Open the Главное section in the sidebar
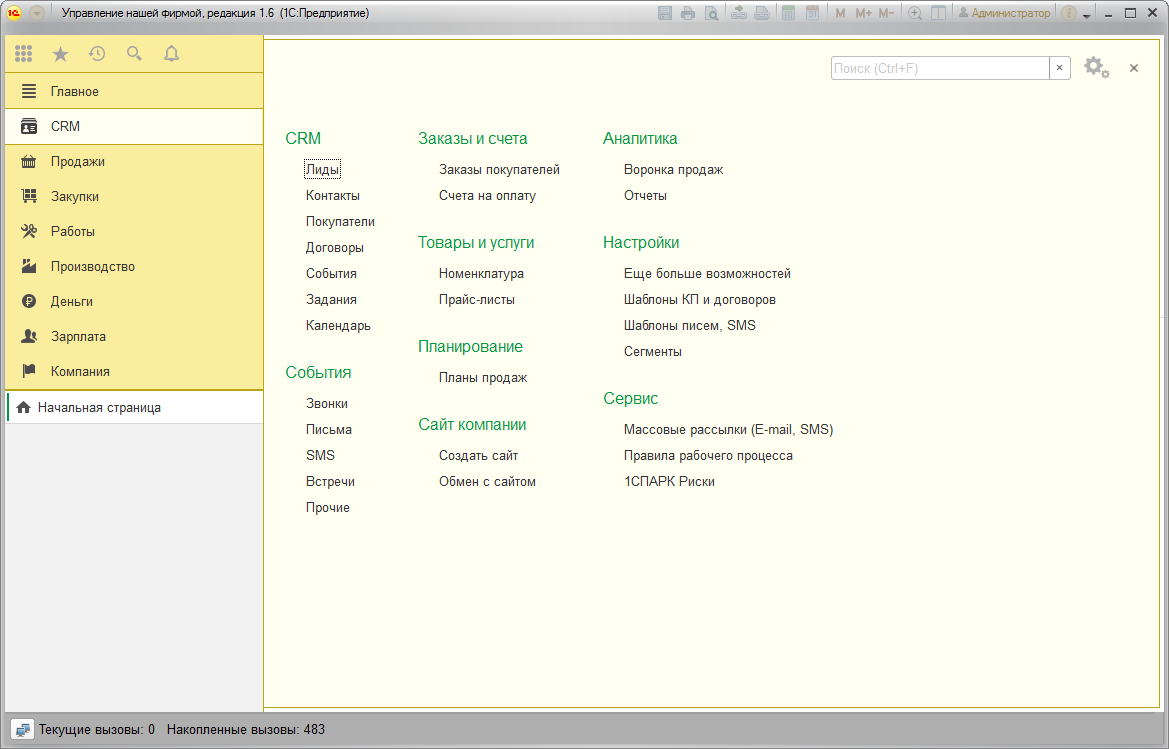This screenshot has width=1169, height=749. coord(134,91)
